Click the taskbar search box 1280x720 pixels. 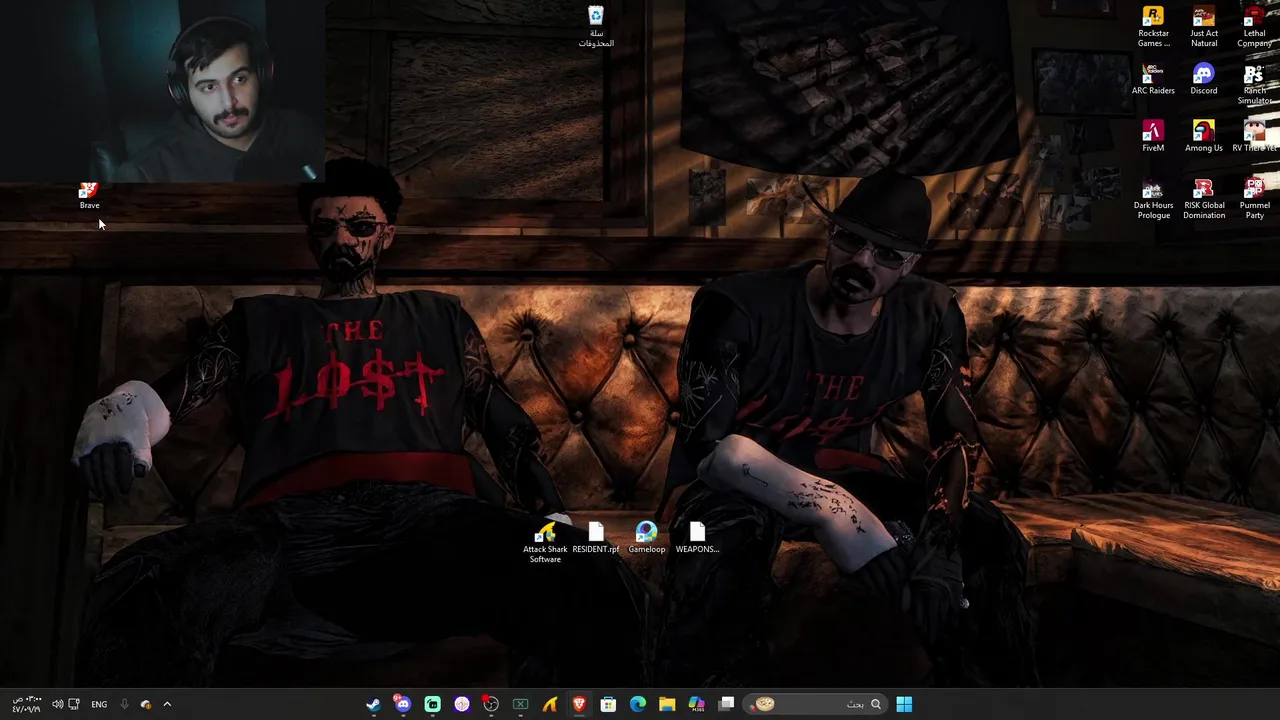816,704
